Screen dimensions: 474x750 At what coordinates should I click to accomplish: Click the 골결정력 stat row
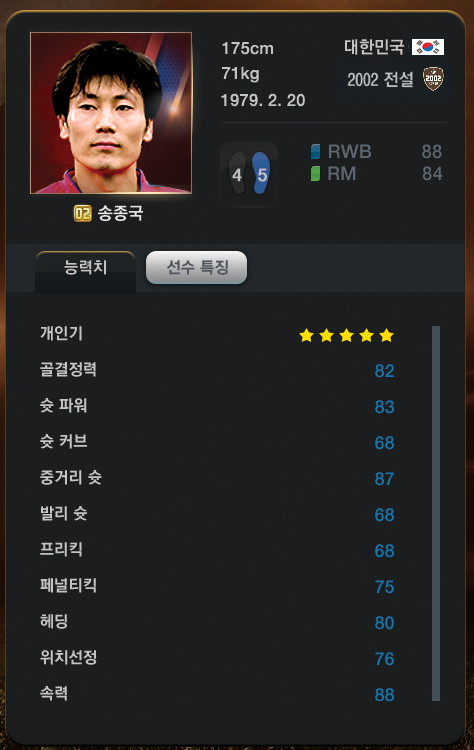point(217,370)
